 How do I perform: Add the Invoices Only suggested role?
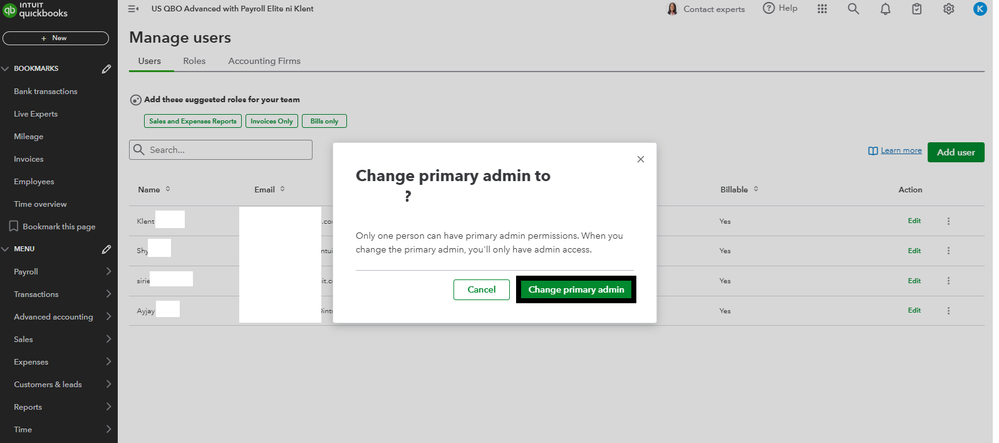pos(272,121)
